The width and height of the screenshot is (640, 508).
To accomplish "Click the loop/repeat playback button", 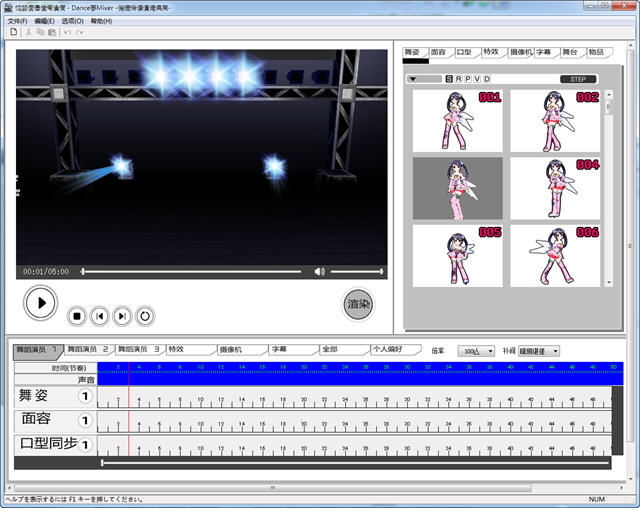I will pos(145,316).
